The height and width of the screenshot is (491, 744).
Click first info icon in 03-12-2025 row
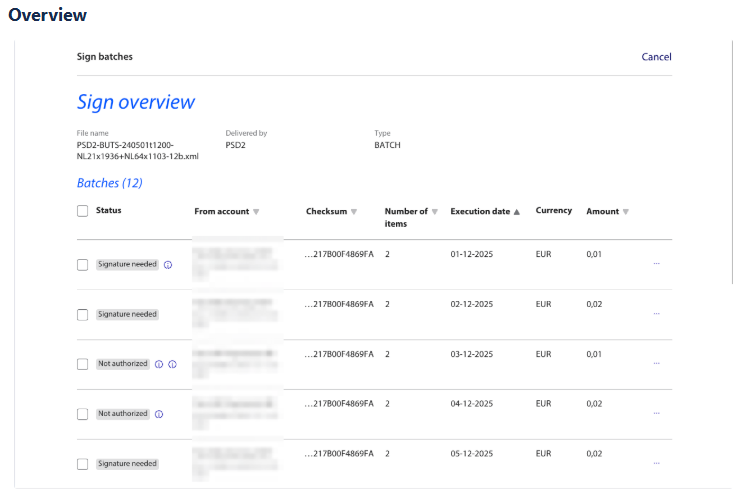(159, 364)
